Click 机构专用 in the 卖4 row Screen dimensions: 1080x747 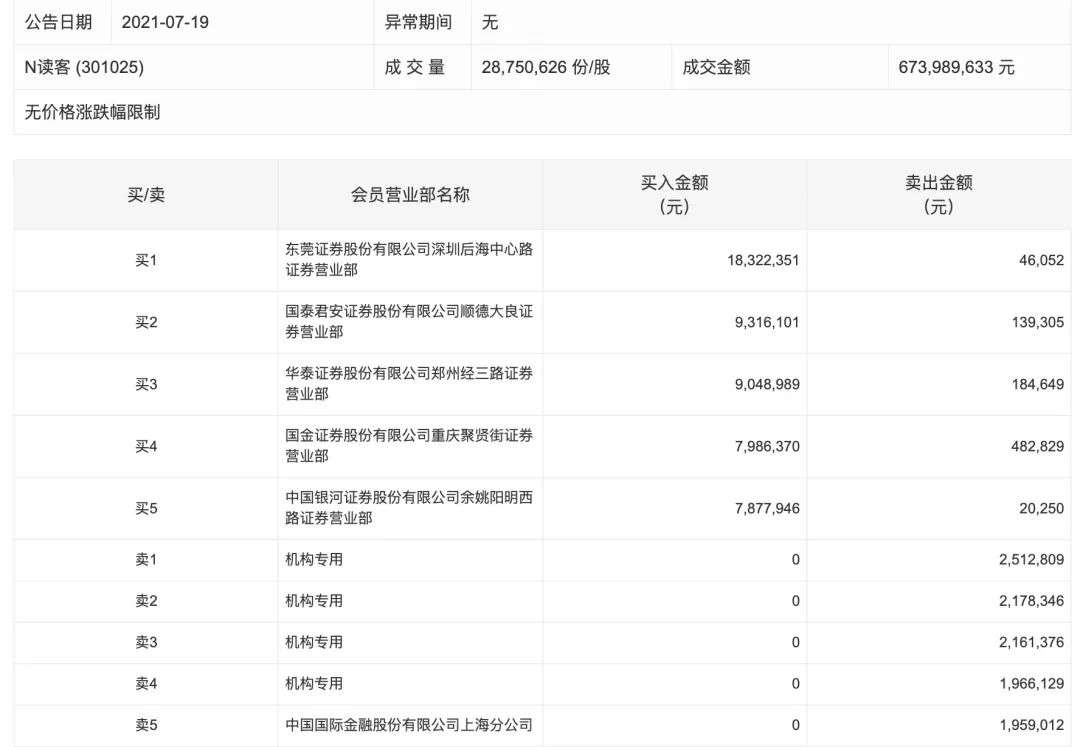coord(314,684)
